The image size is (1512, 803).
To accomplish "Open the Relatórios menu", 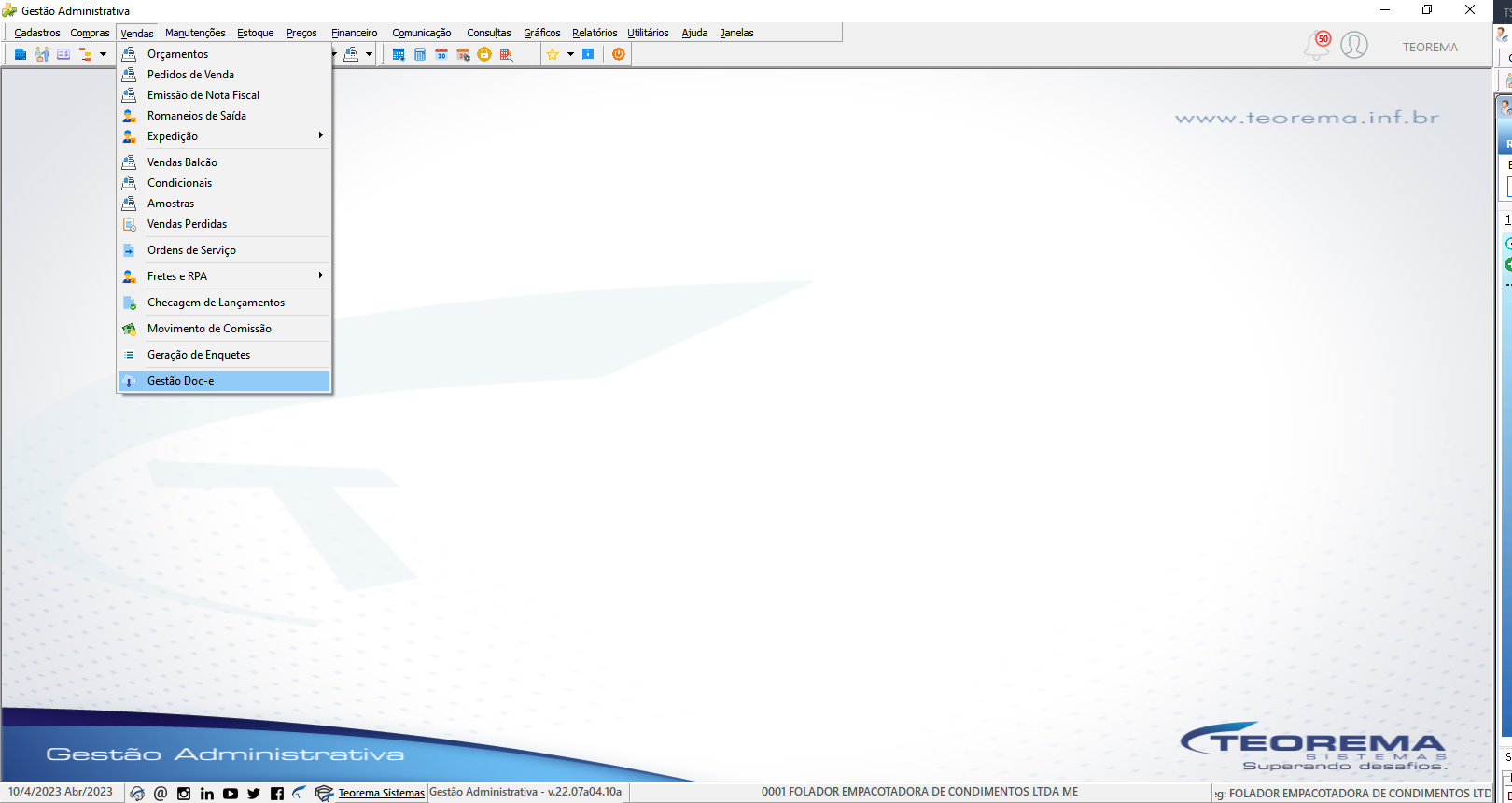I will point(595,33).
